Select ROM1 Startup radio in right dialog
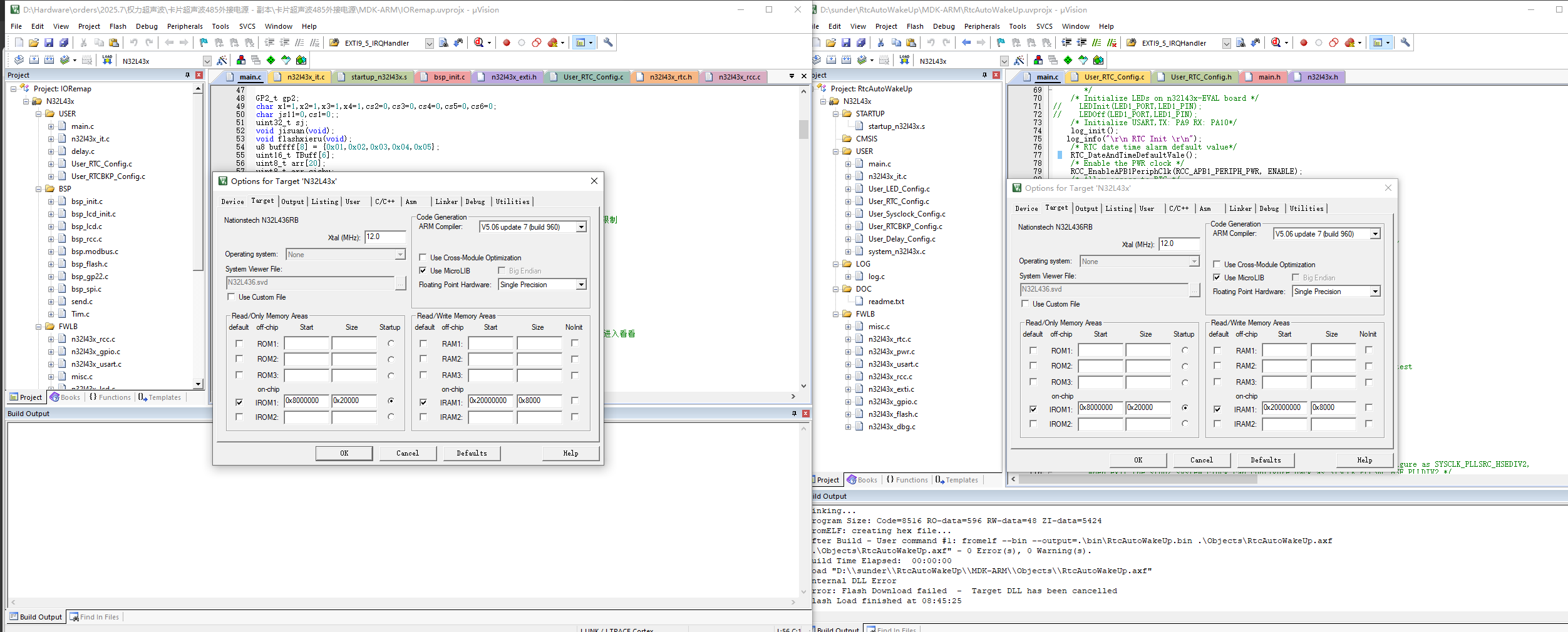This screenshot has width=1568, height=632. (1185, 350)
